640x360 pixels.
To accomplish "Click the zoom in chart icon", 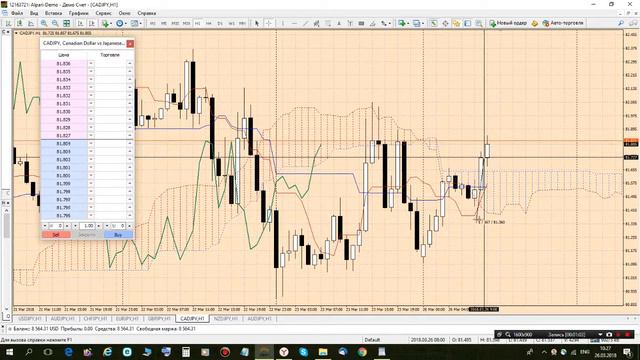I will [x=44, y=23].
